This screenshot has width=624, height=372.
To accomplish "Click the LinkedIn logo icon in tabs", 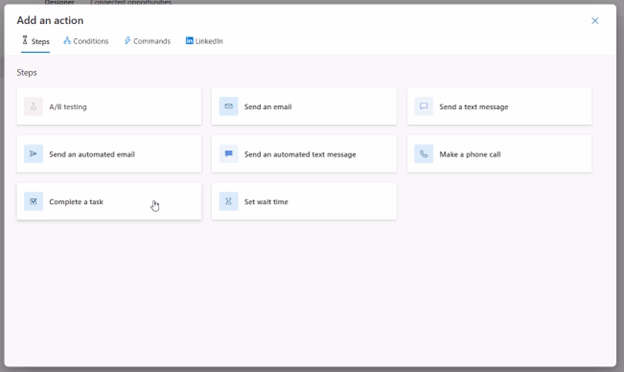I will 189,41.
